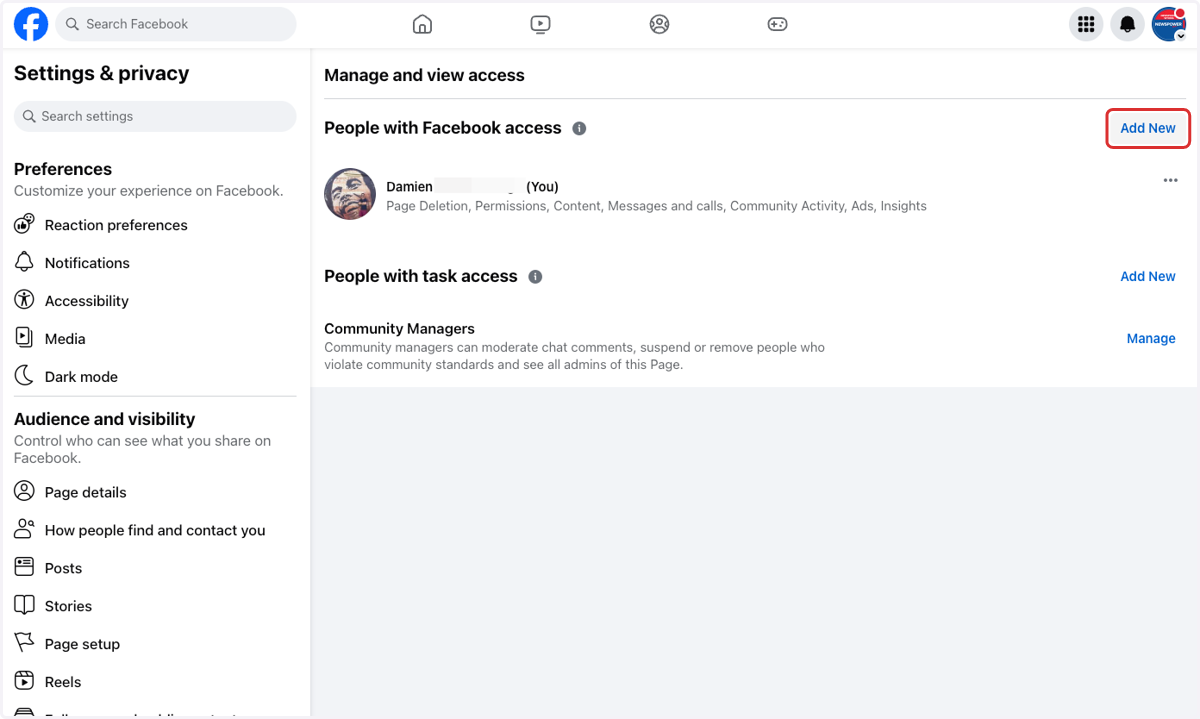
Task: Click the Stories book icon
Action: click(x=24, y=605)
